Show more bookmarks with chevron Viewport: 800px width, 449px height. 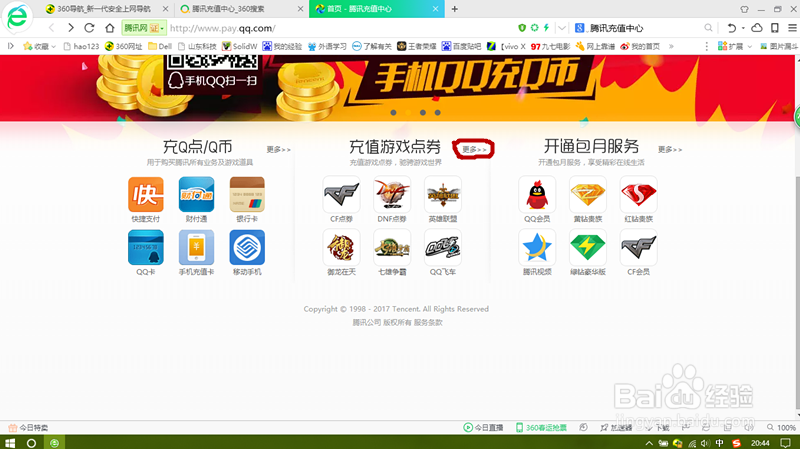[671, 46]
